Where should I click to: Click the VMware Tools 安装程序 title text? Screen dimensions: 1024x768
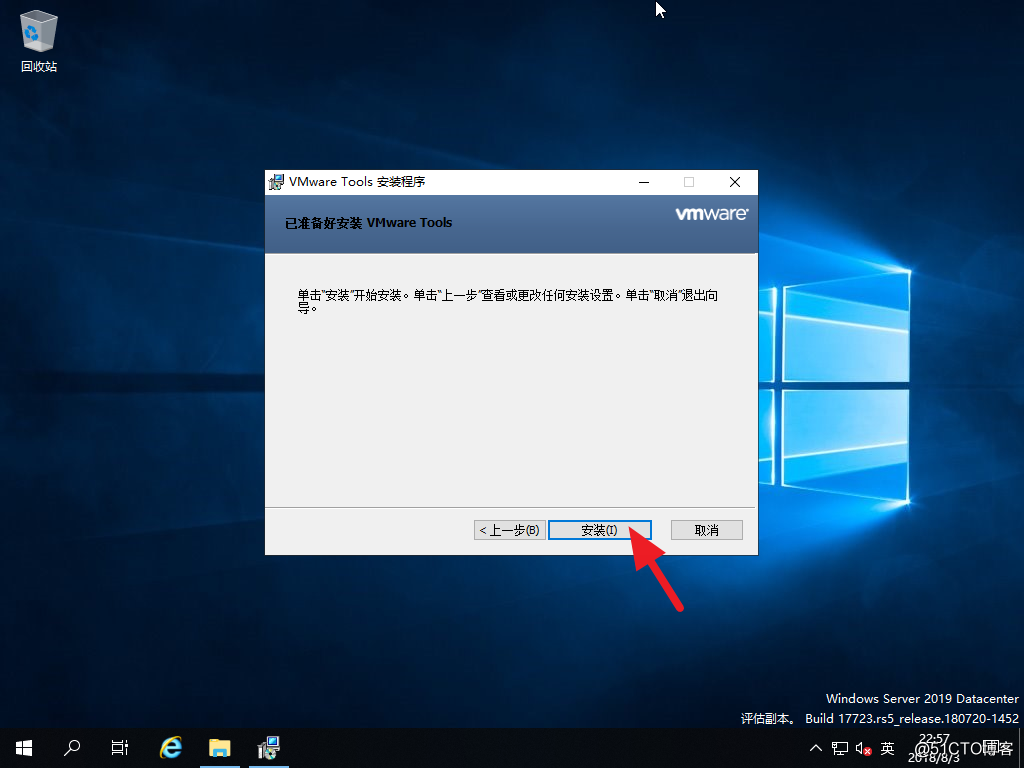[357, 182]
